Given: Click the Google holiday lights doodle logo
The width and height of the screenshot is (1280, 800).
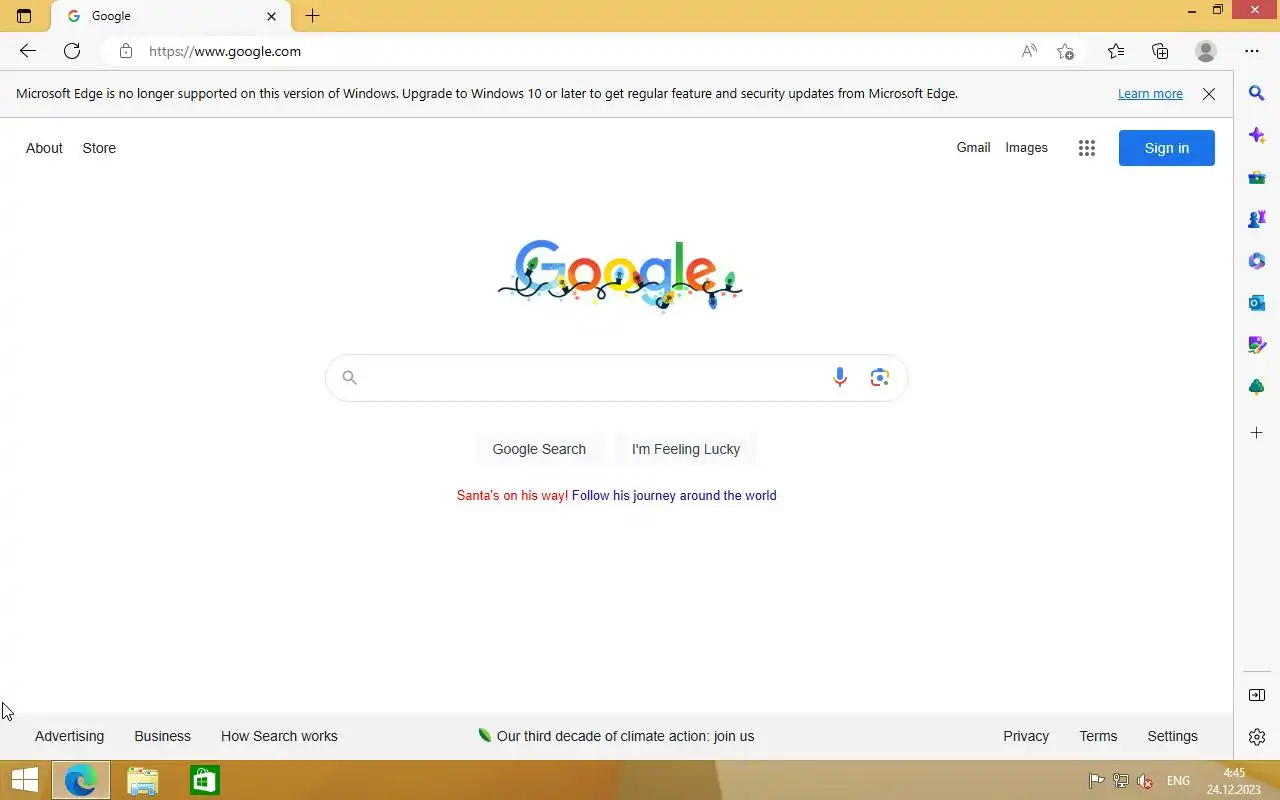Looking at the screenshot, I should [x=620, y=275].
